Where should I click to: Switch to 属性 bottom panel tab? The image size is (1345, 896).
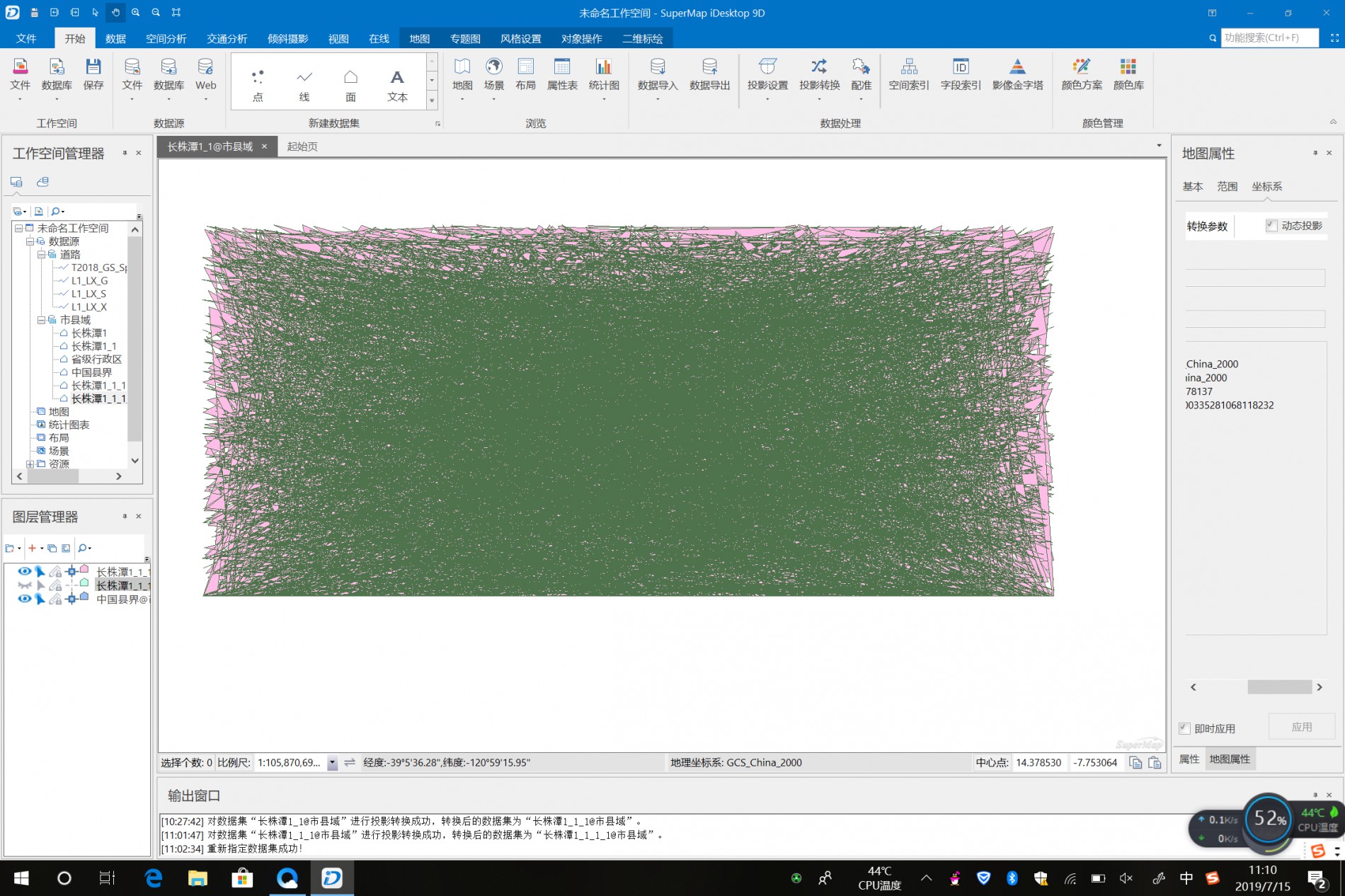(x=1189, y=759)
